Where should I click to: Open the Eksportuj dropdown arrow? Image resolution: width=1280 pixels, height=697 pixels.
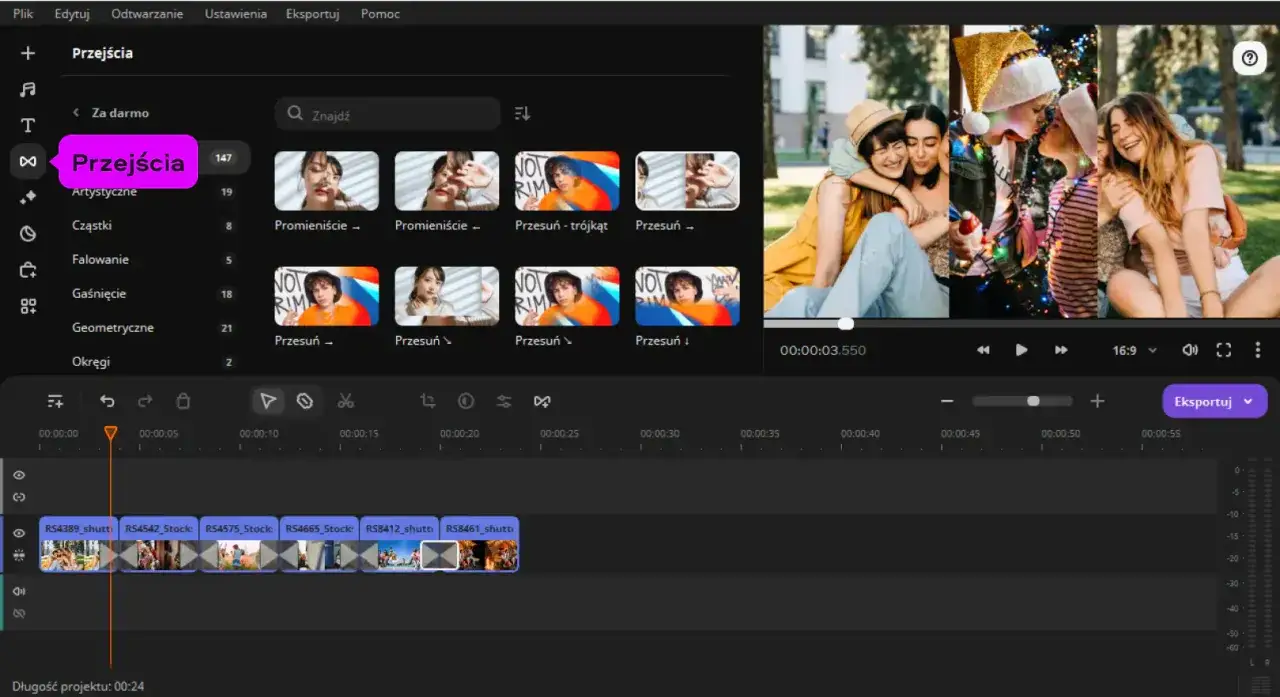(x=1248, y=401)
